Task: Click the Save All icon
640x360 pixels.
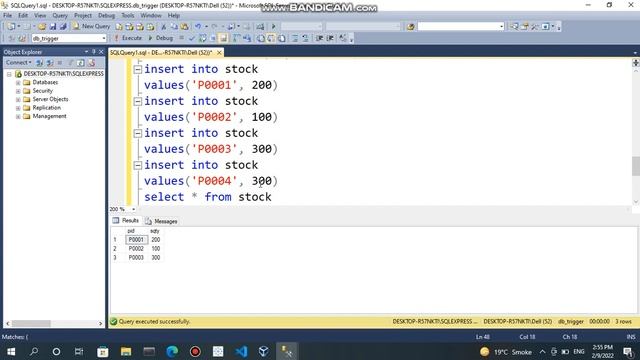Action: [63, 27]
